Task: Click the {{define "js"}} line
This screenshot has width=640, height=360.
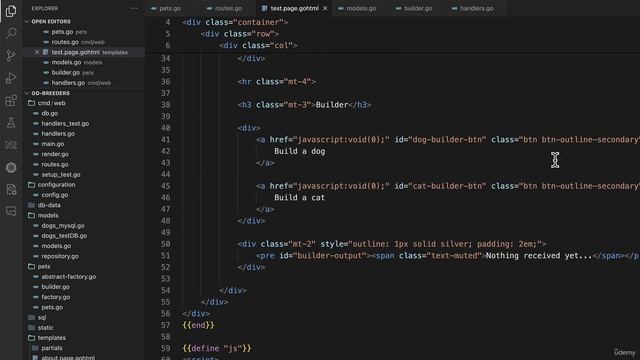Action: pyautogui.click(x=217, y=349)
